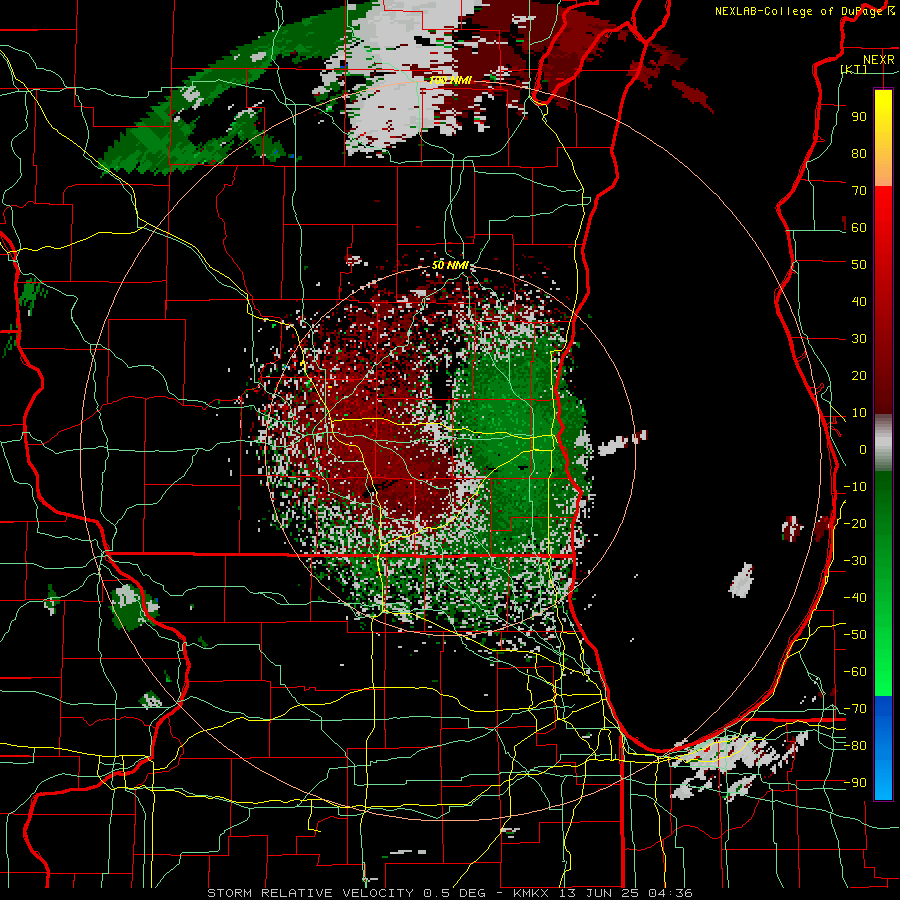Click the 30 label on velocity scale

point(859,339)
